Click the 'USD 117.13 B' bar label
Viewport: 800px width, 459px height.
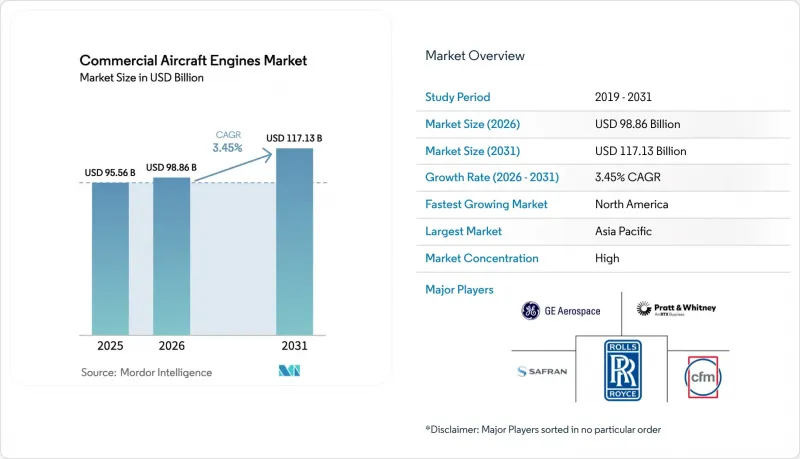point(294,138)
